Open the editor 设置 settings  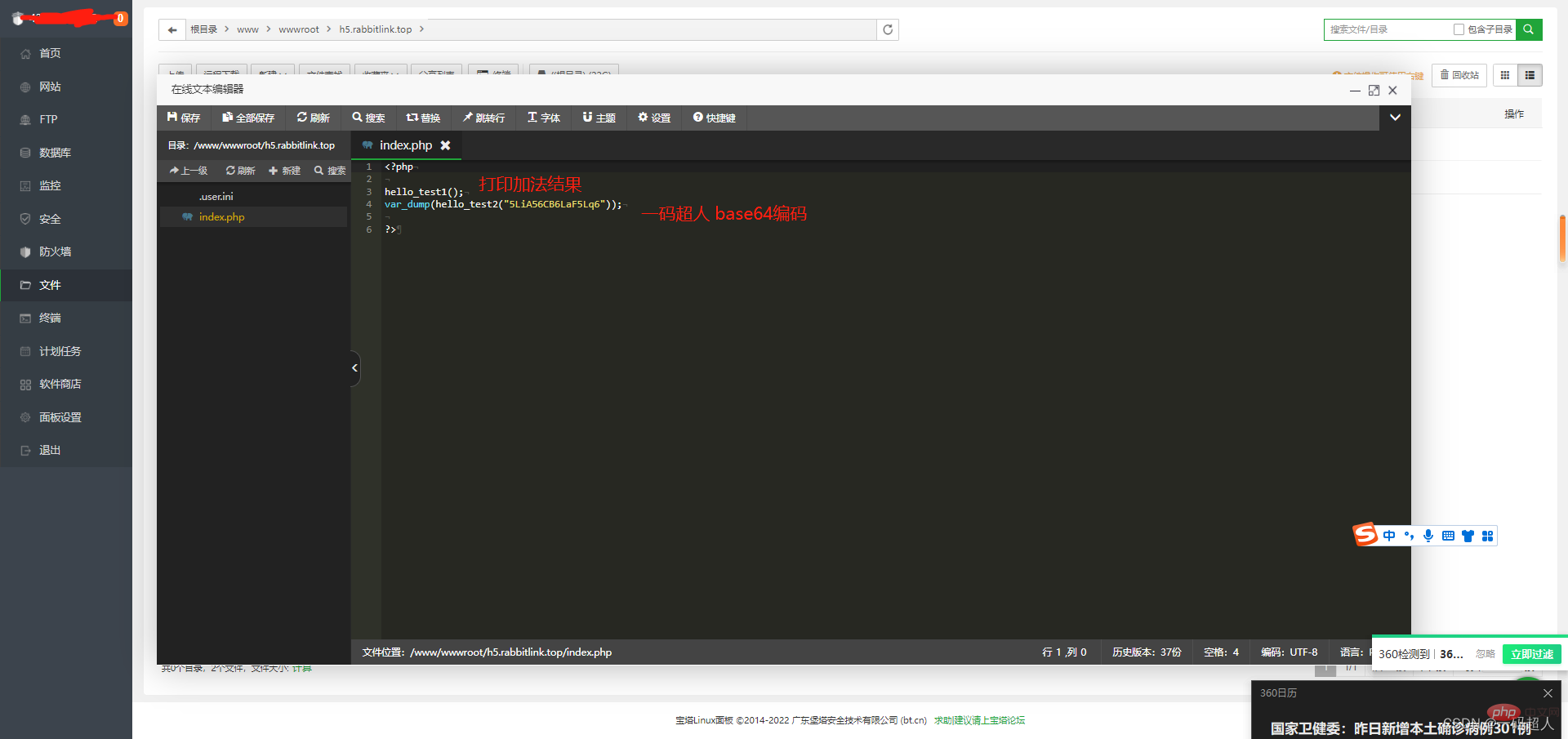655,118
